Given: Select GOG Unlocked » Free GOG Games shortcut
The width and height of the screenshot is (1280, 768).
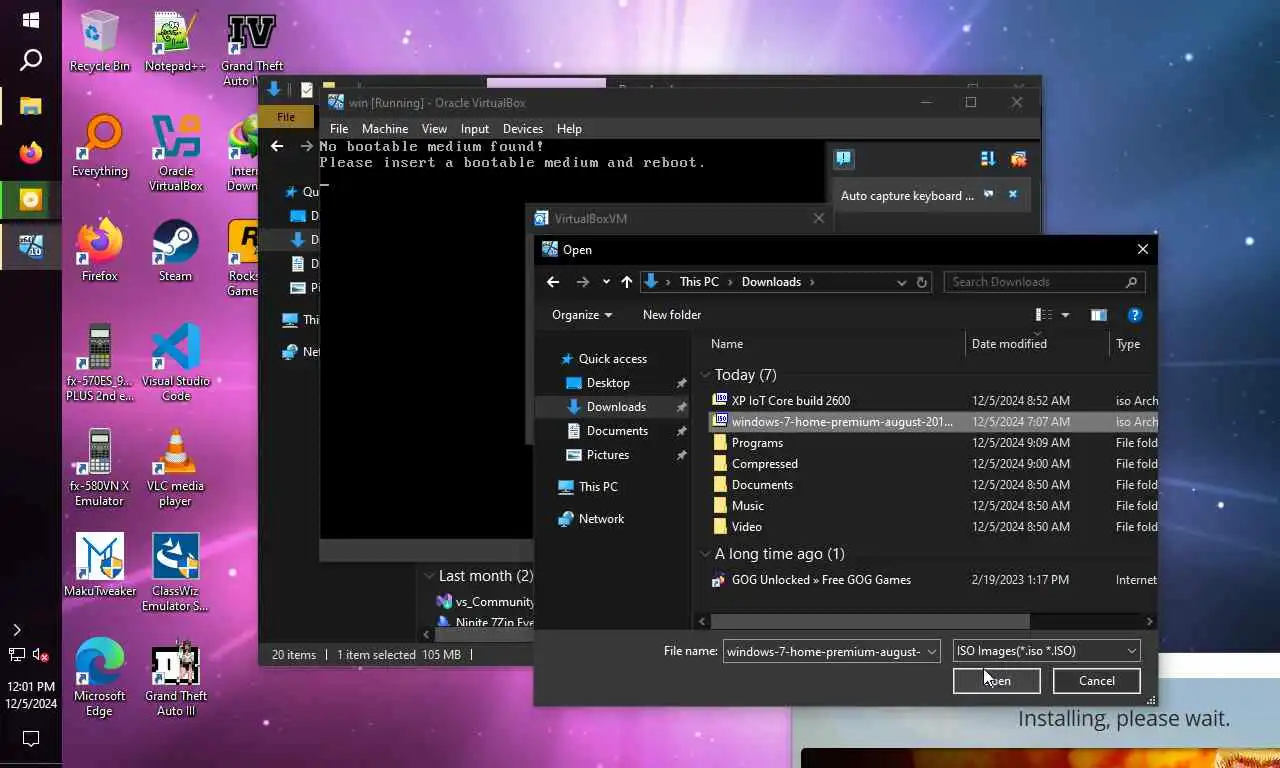Looking at the screenshot, I should click(x=821, y=580).
